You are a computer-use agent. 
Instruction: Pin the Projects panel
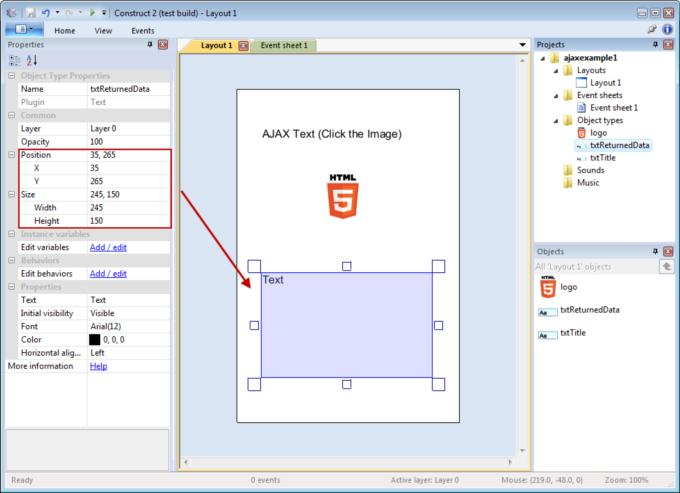(x=655, y=44)
